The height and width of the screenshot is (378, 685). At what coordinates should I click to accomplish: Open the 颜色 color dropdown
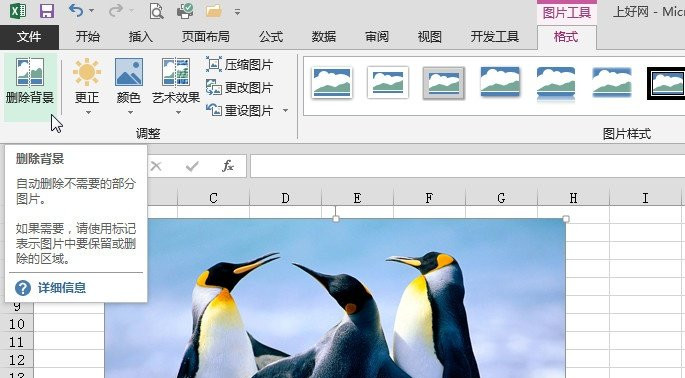pyautogui.click(x=129, y=87)
